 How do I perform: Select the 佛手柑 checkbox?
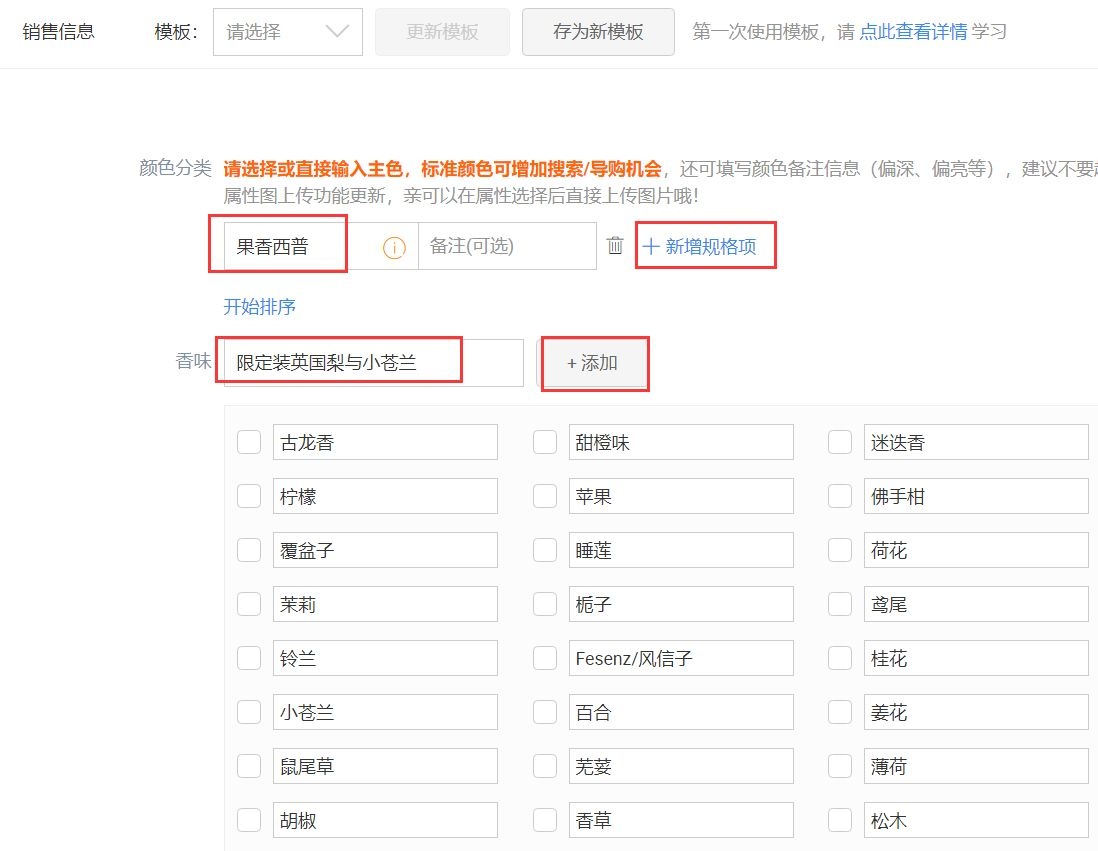(x=840, y=496)
